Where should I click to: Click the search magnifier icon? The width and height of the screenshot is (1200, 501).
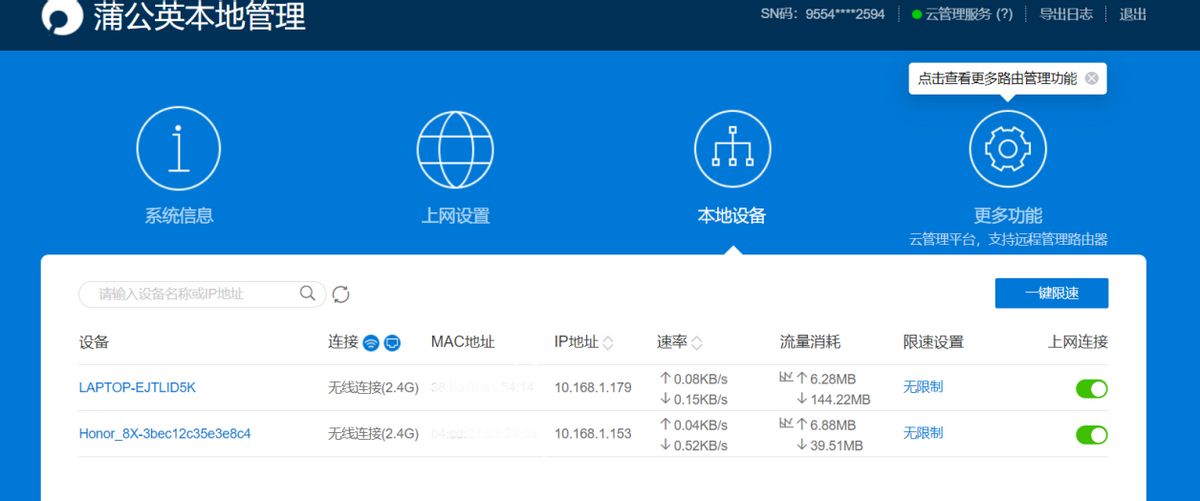click(x=308, y=293)
